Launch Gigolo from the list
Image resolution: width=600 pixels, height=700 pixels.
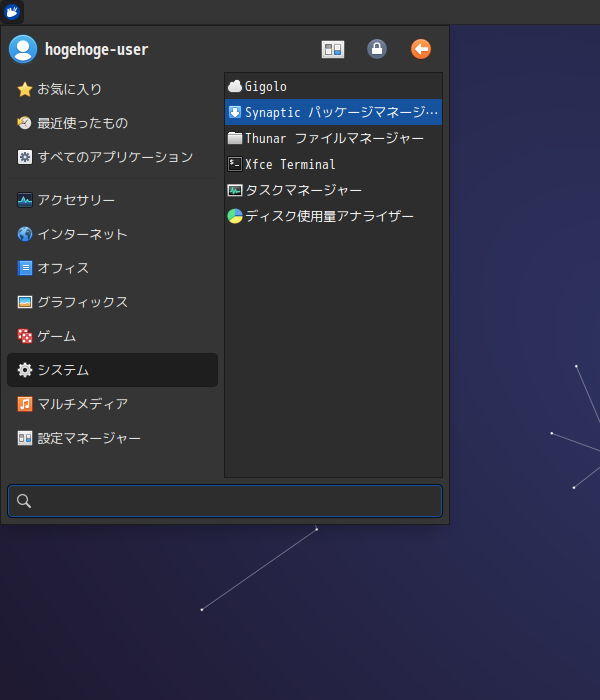pyautogui.click(x=333, y=86)
